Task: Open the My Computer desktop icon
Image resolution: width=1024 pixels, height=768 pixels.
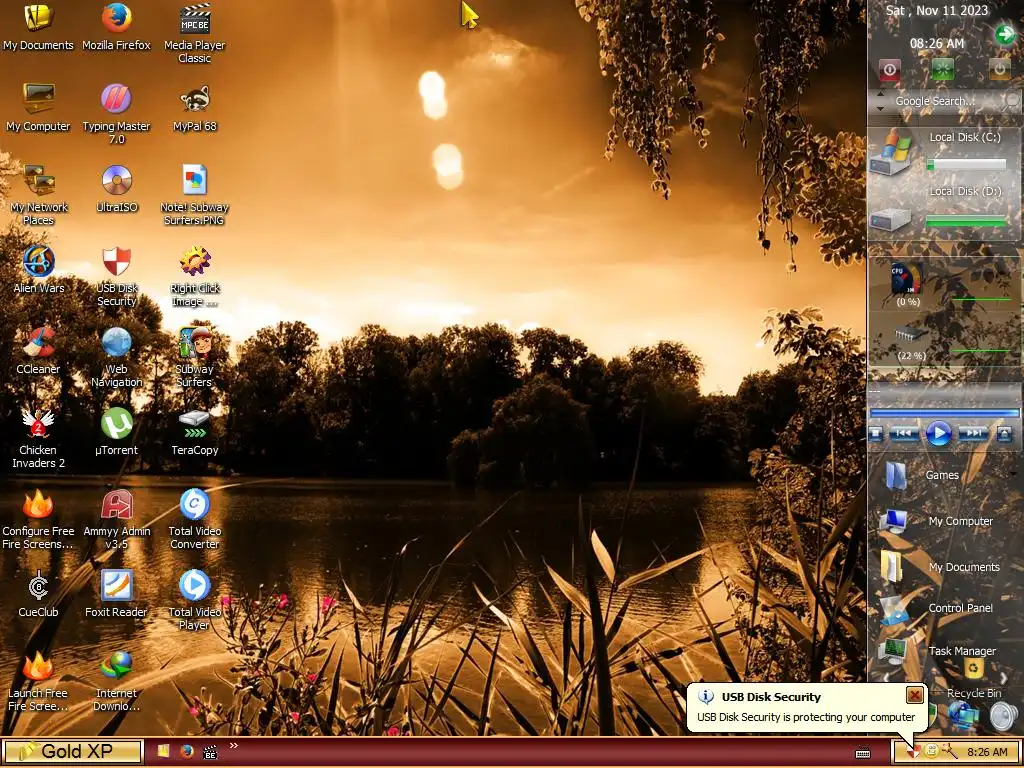Action: coord(39,108)
